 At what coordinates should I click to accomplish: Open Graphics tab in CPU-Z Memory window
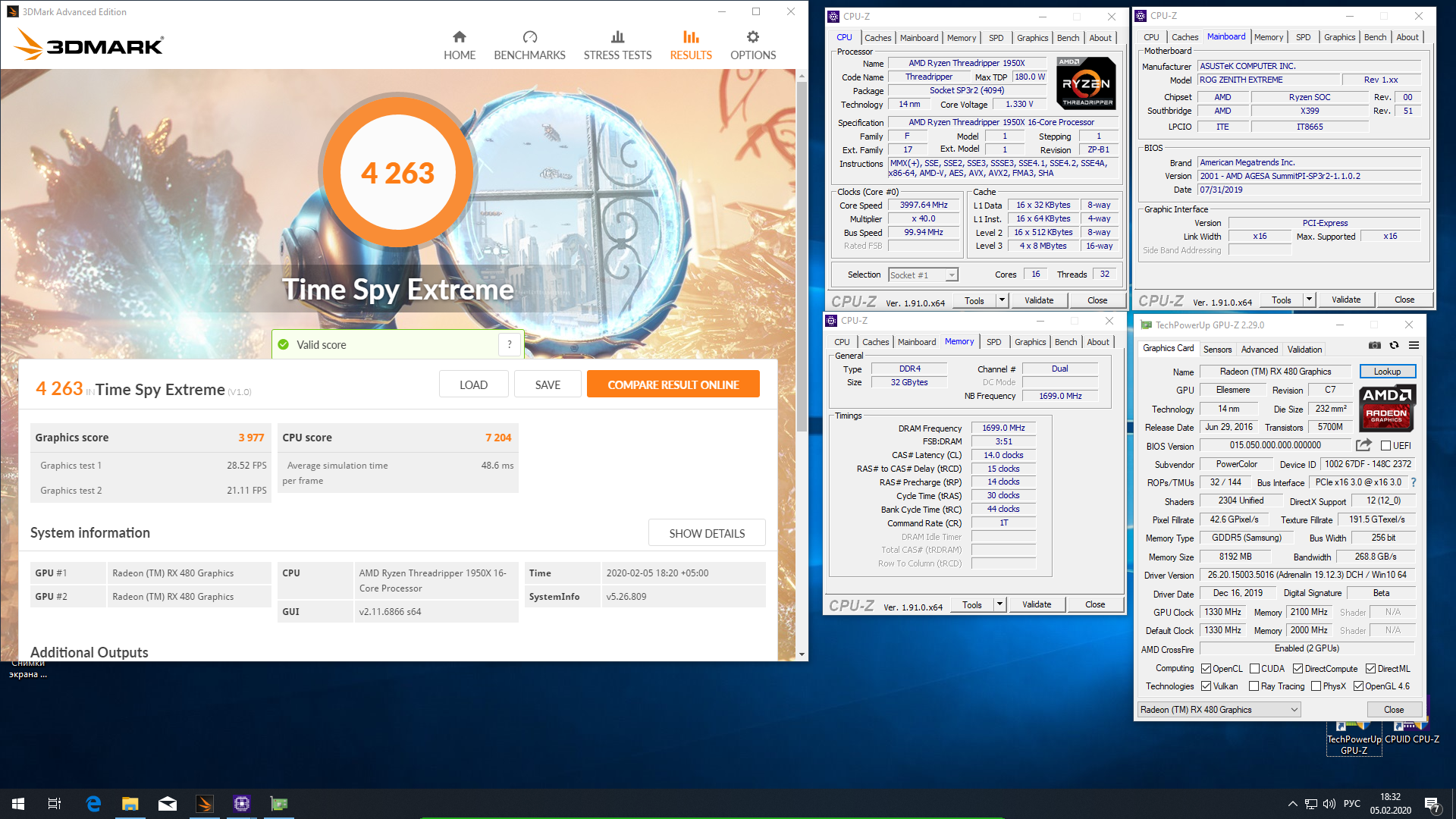pyautogui.click(x=1030, y=342)
